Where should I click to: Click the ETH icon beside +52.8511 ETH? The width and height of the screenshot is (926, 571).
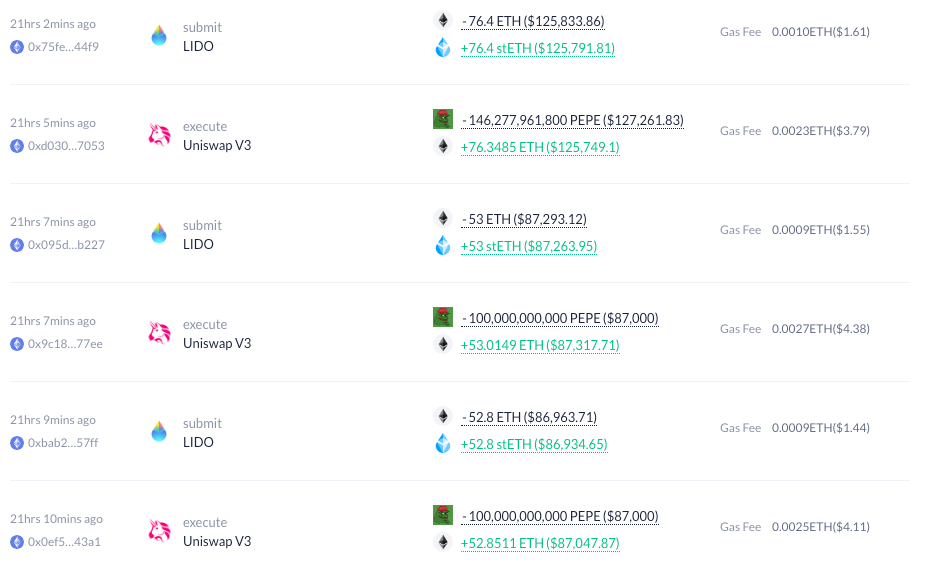click(x=442, y=542)
